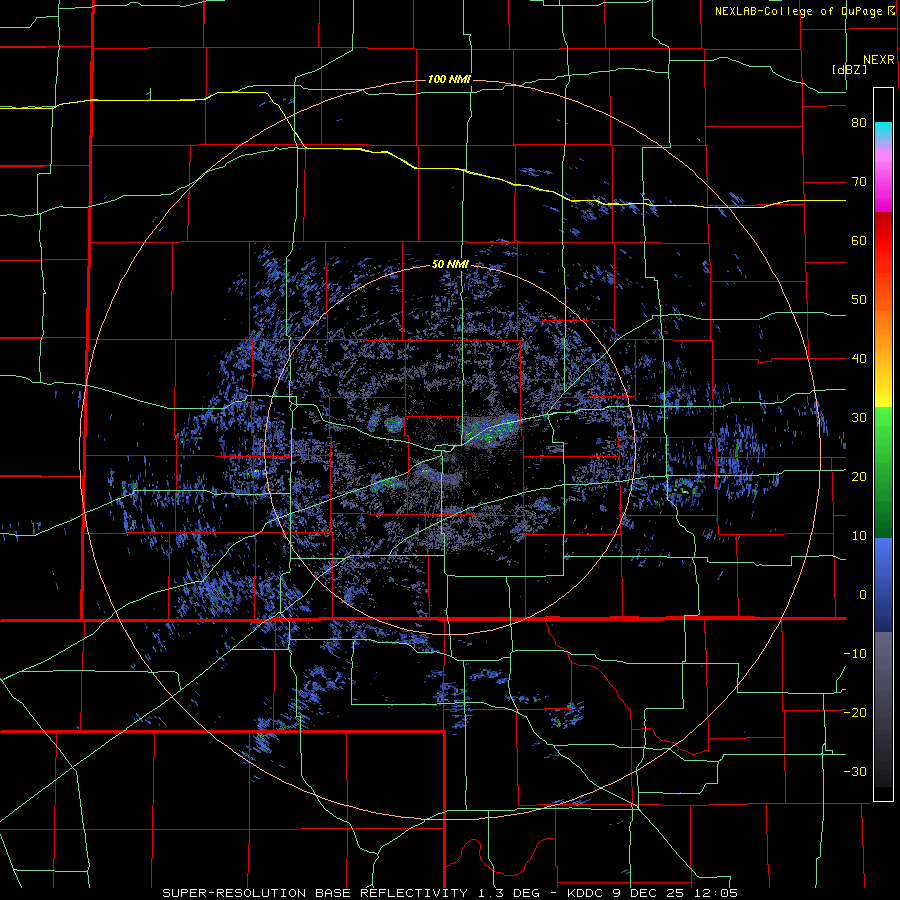Click the 10 value on the dBZ scale
Image resolution: width=900 pixels, height=900 pixels.
tap(859, 536)
